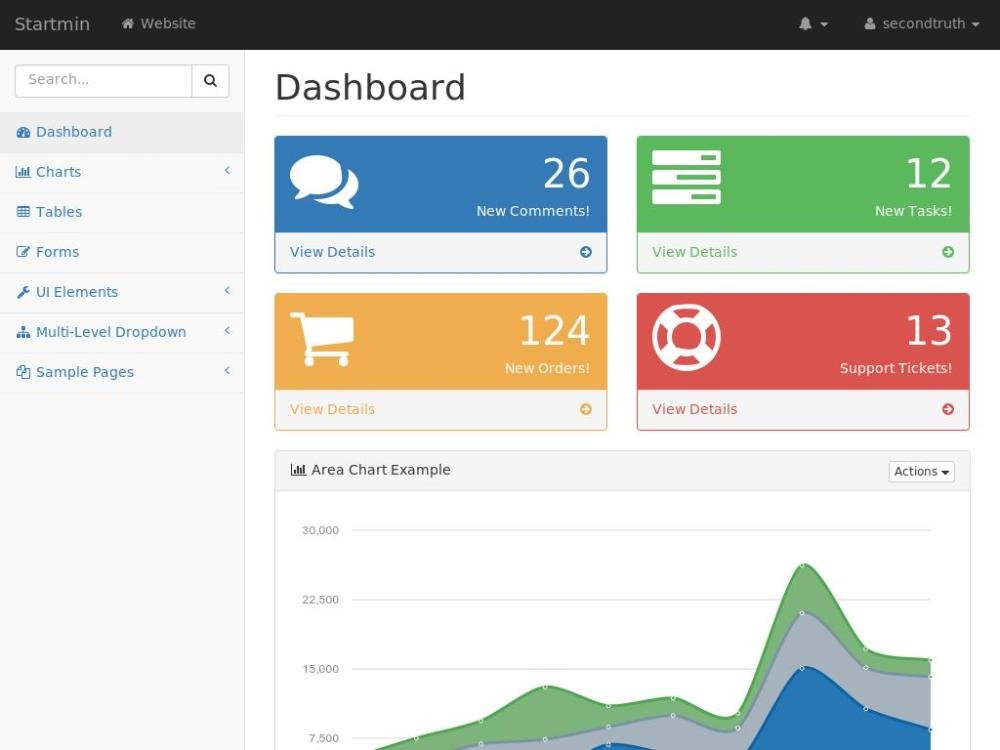This screenshot has height=750, width=1000.
Task: Click the home icon beside Website
Action: 128,24
